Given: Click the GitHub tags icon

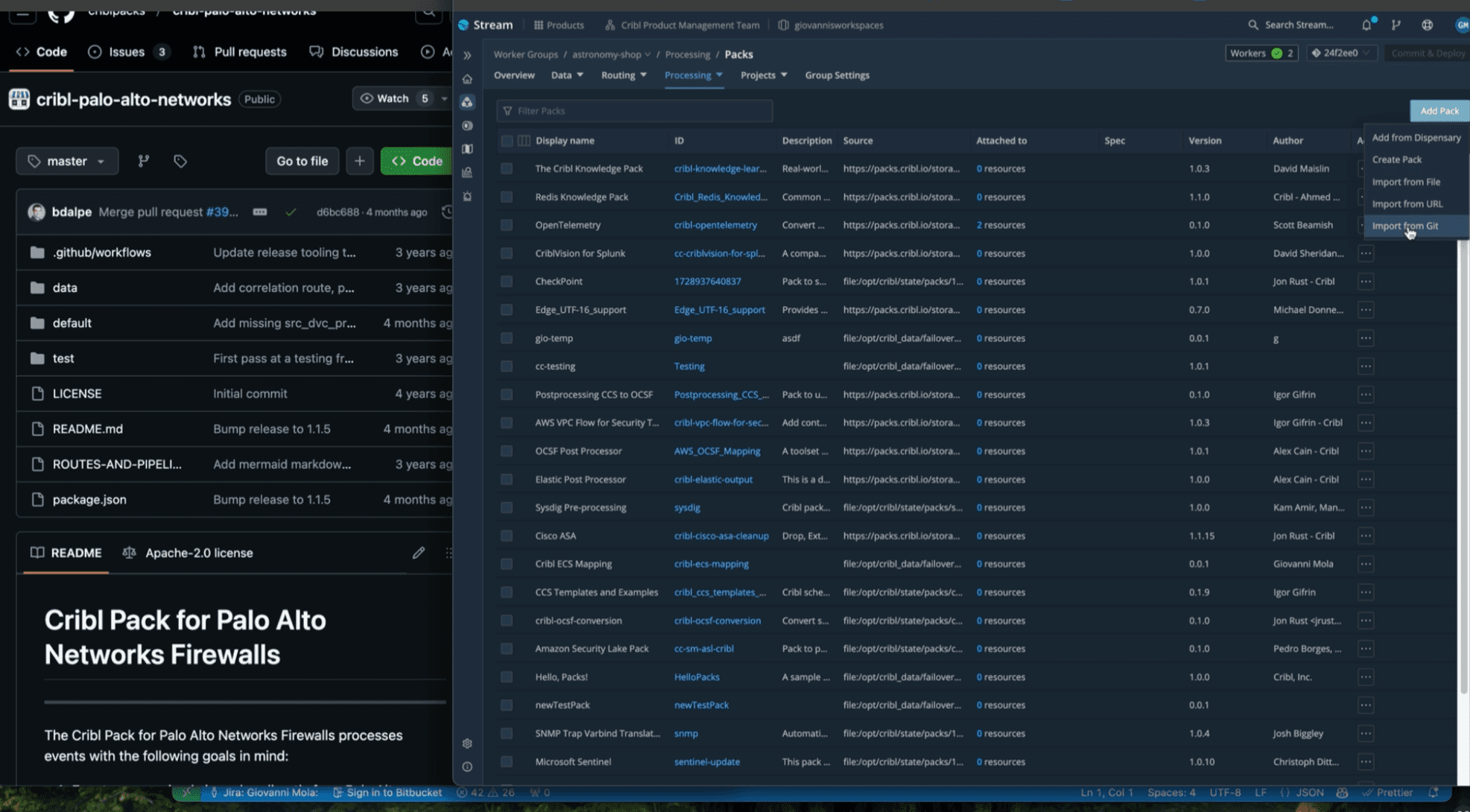Looking at the screenshot, I should click(x=180, y=161).
